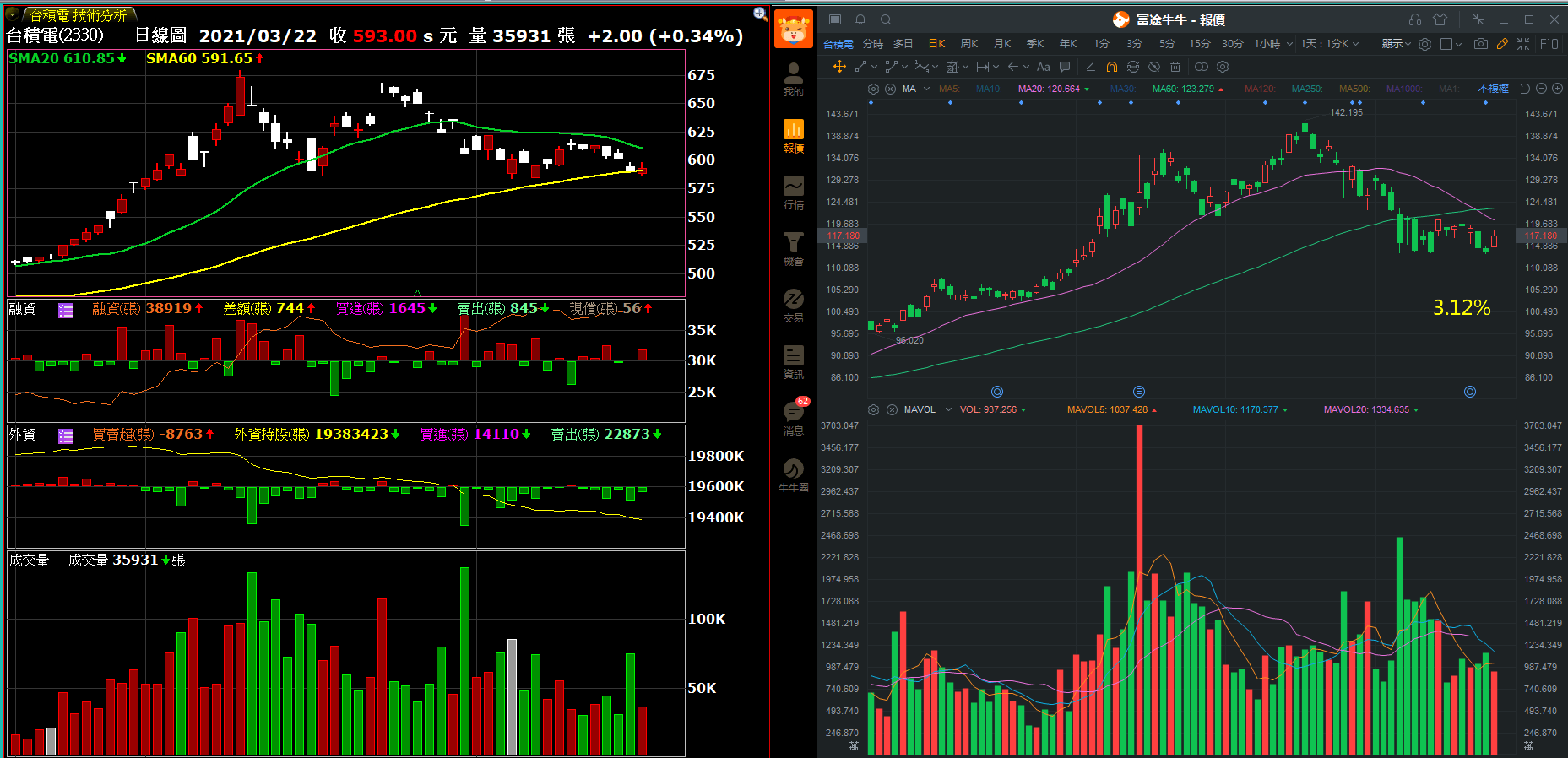The height and width of the screenshot is (758, 1568).
Task: Toggle 外資 panel purple list icon
Action: pyautogui.click(x=66, y=436)
